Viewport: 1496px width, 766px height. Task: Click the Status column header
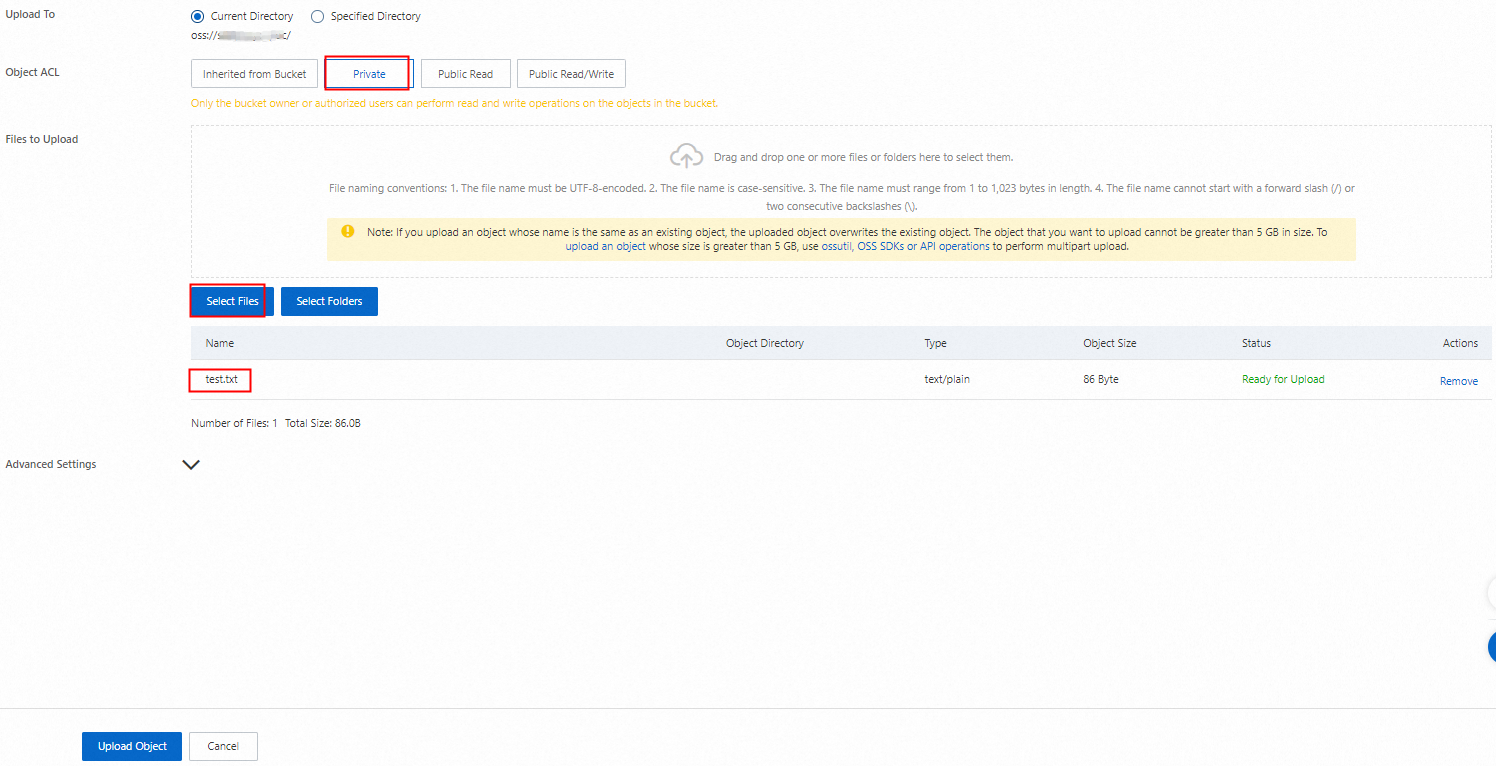tap(1256, 343)
